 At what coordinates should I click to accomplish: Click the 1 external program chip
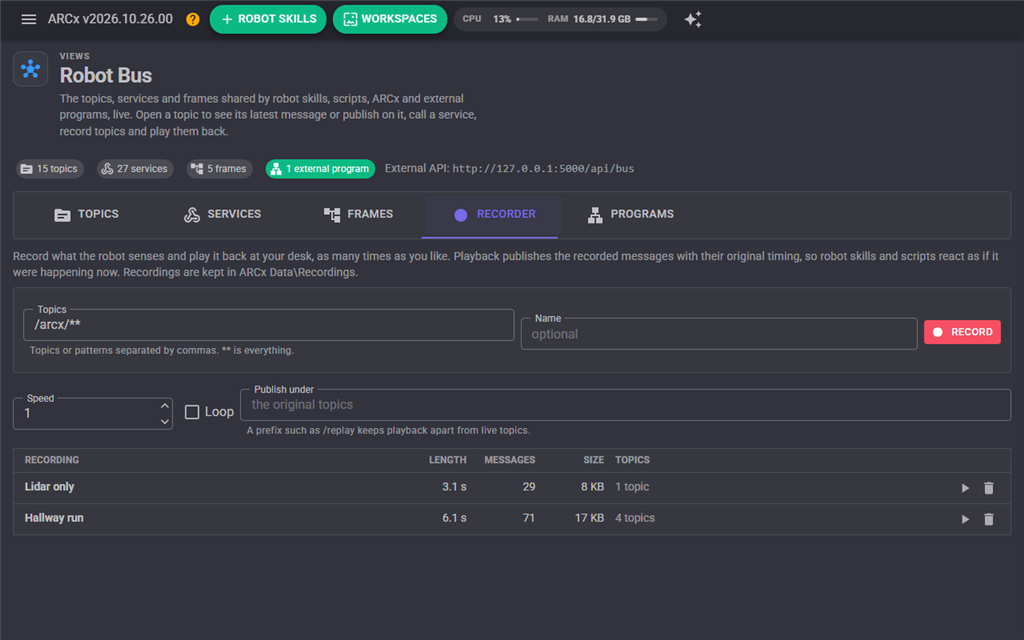[x=321, y=168]
